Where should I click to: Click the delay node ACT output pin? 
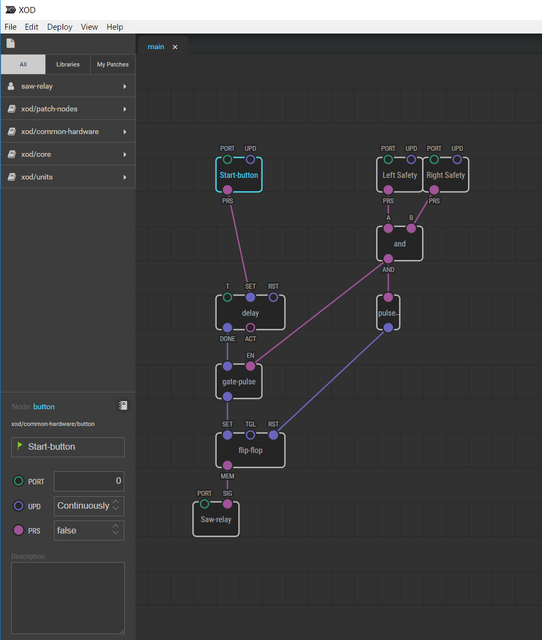[x=250, y=328]
